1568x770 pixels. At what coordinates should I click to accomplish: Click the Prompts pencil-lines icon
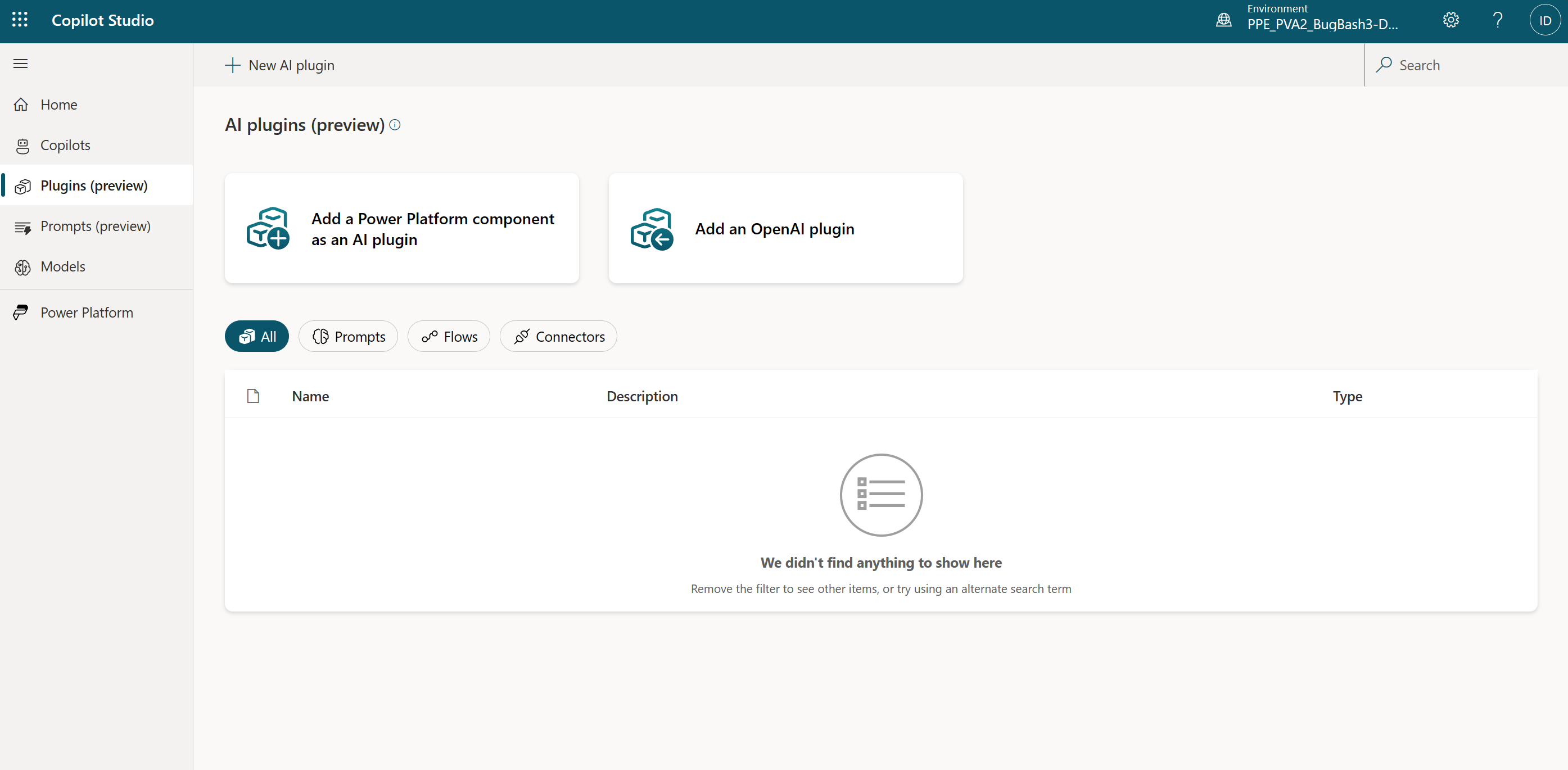click(22, 227)
